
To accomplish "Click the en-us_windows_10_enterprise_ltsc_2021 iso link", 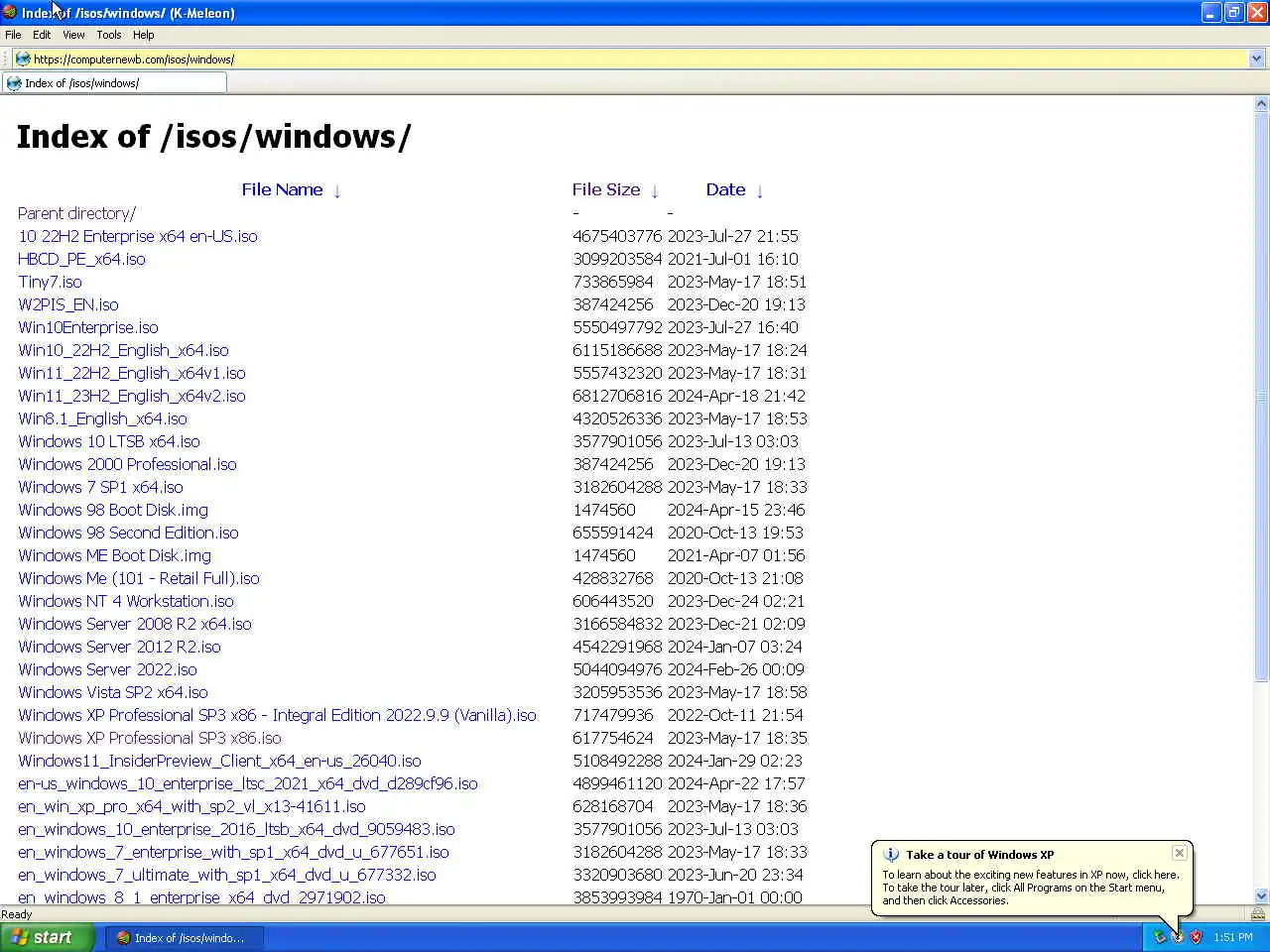I will 248,783.
